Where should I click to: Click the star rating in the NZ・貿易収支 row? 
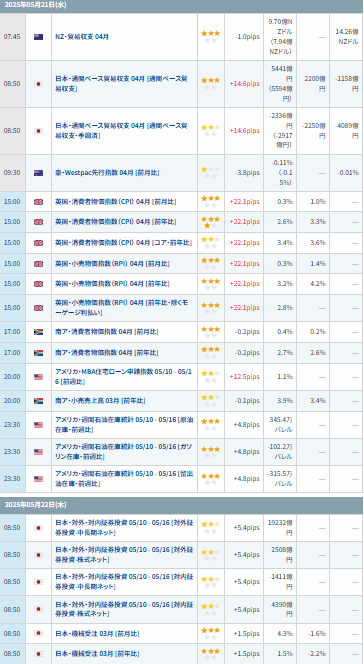tap(210, 36)
